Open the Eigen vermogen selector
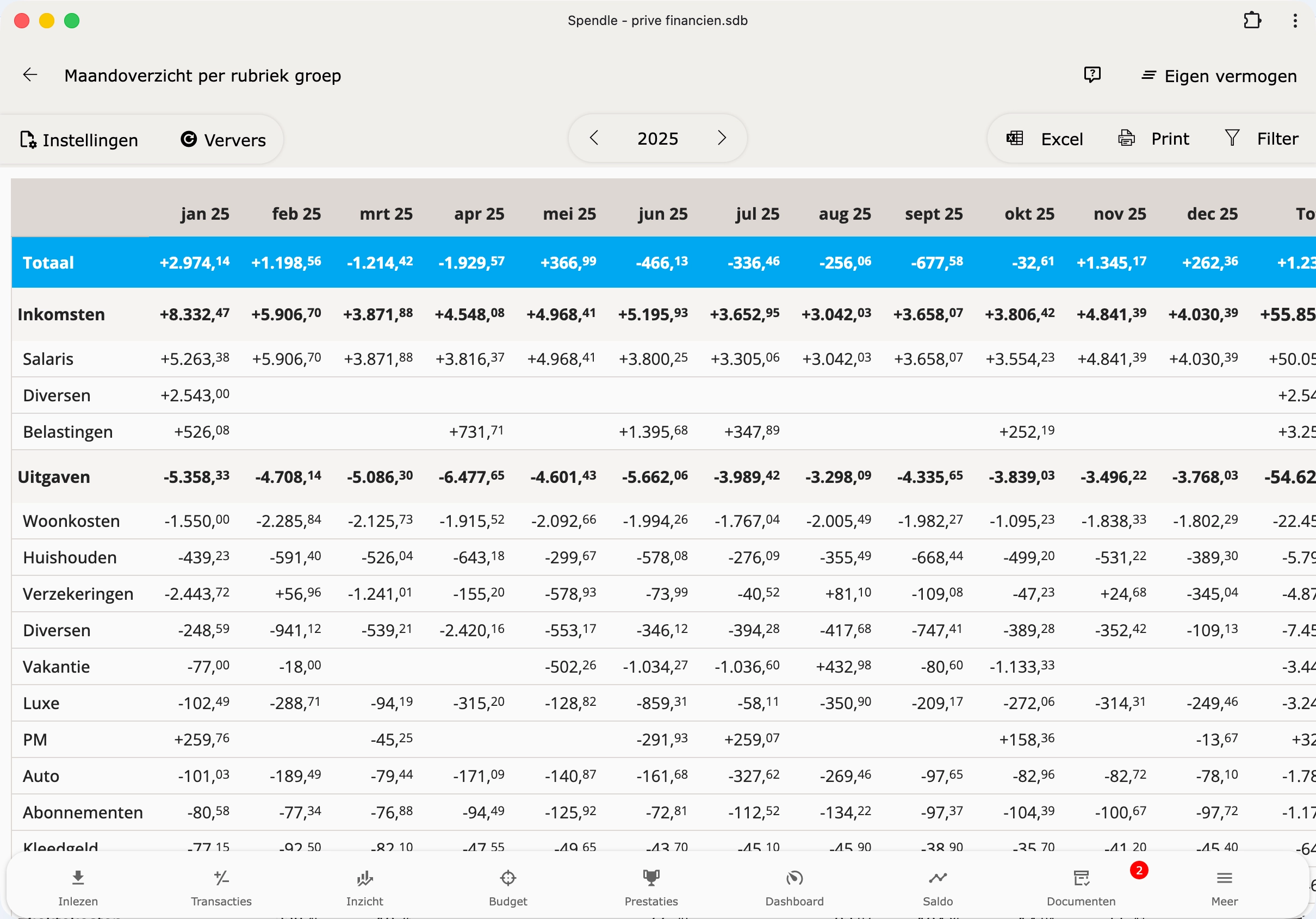Viewport: 1316px width, 919px height. [1219, 76]
